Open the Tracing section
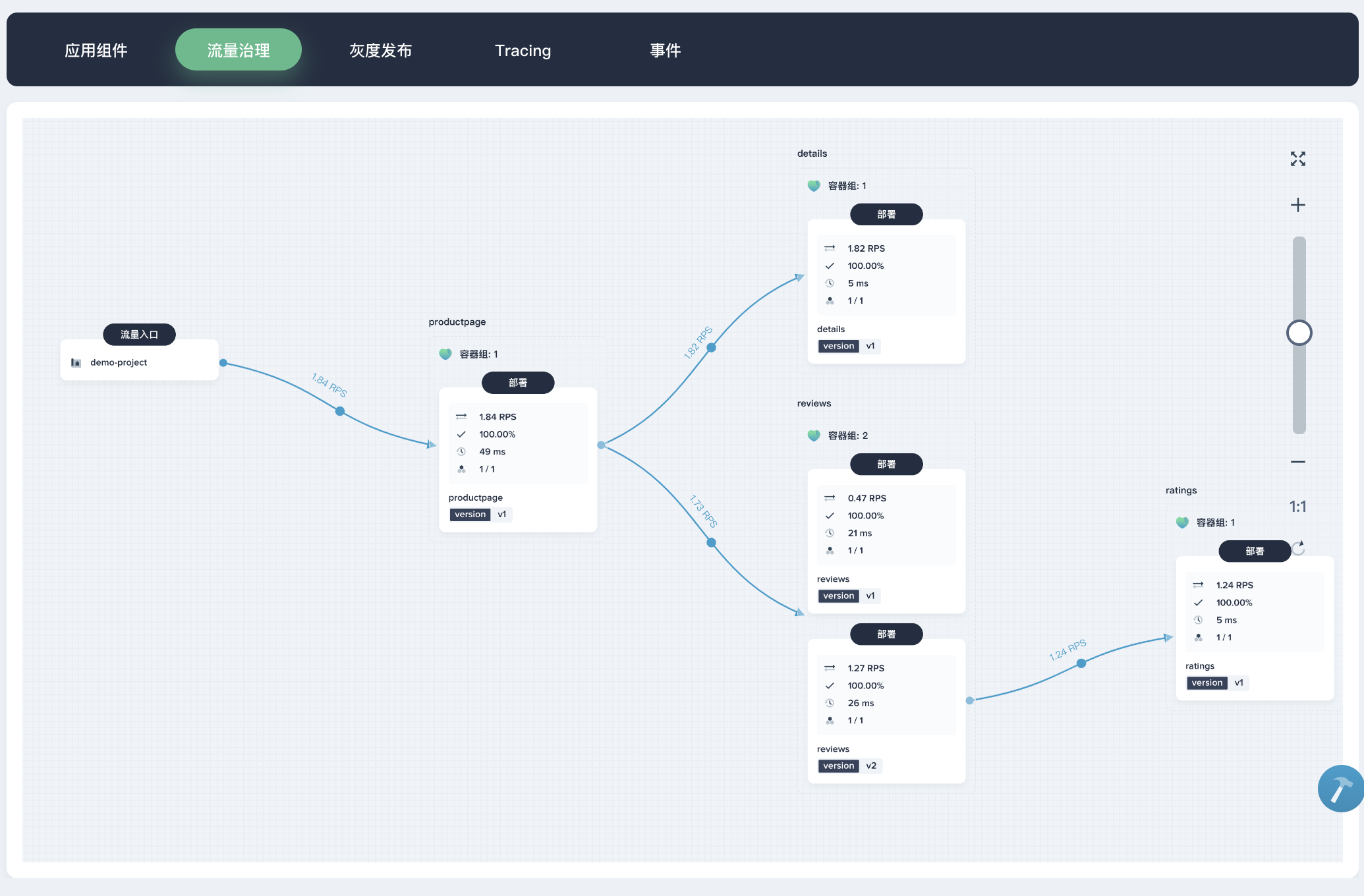The image size is (1364, 896). tap(523, 49)
